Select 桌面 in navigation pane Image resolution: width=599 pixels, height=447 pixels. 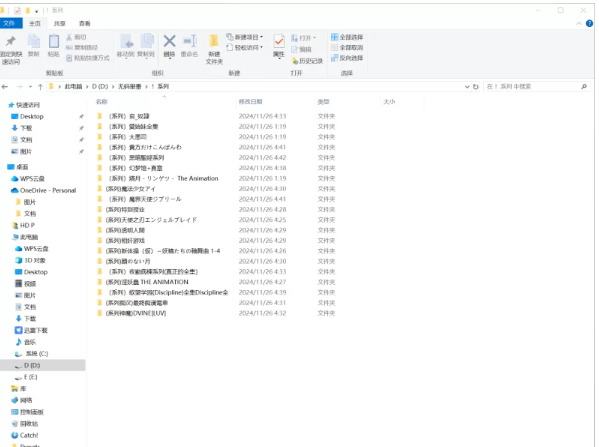click(x=18, y=167)
